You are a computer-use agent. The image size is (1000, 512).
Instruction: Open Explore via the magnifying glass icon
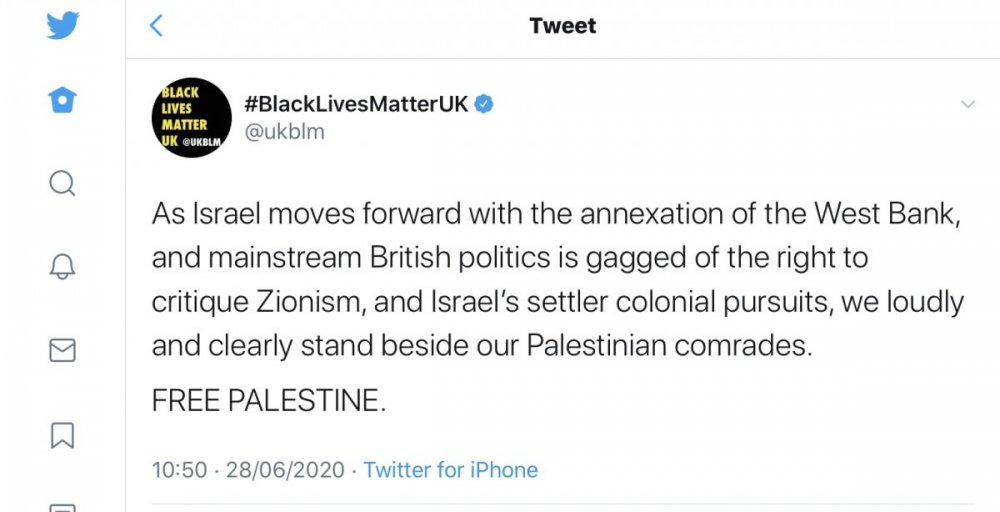[x=62, y=183]
